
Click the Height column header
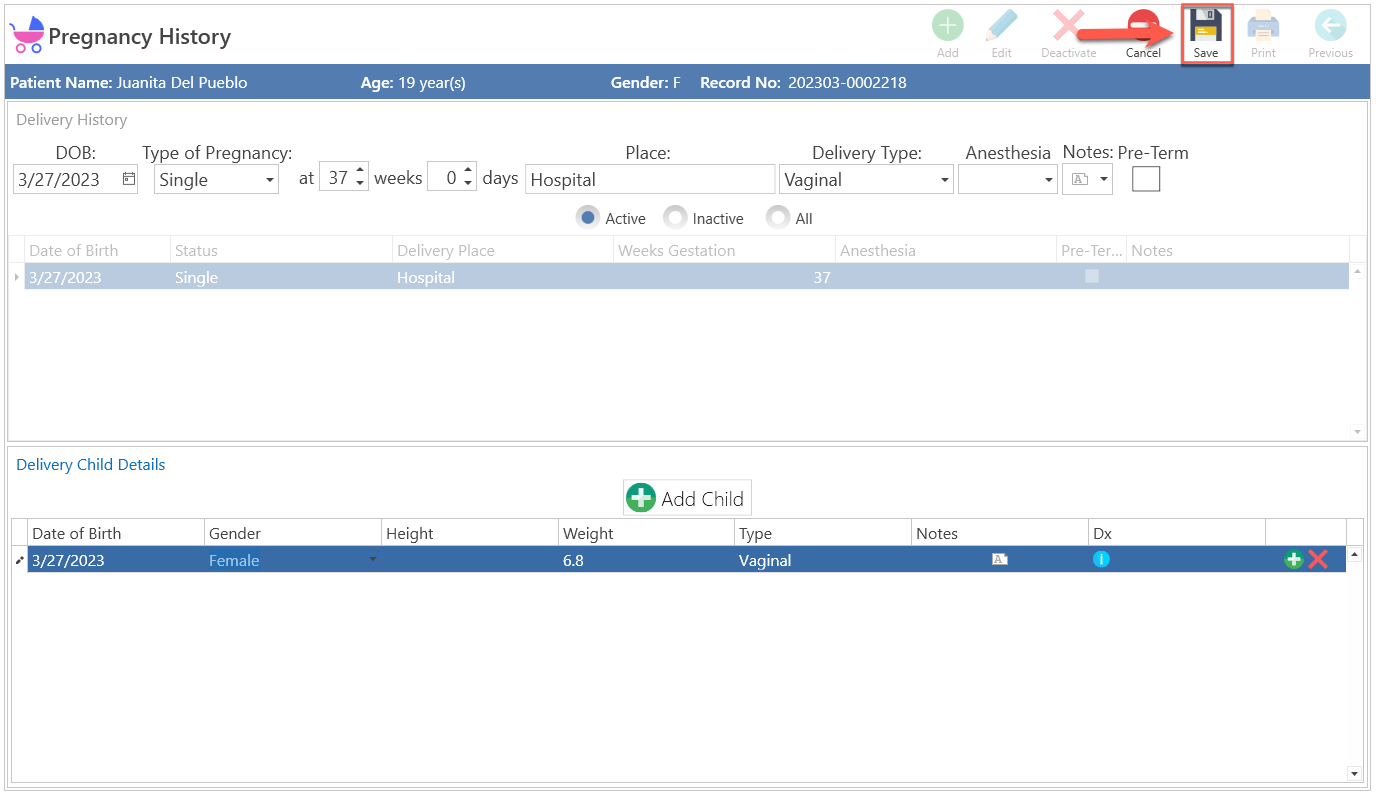coord(470,533)
